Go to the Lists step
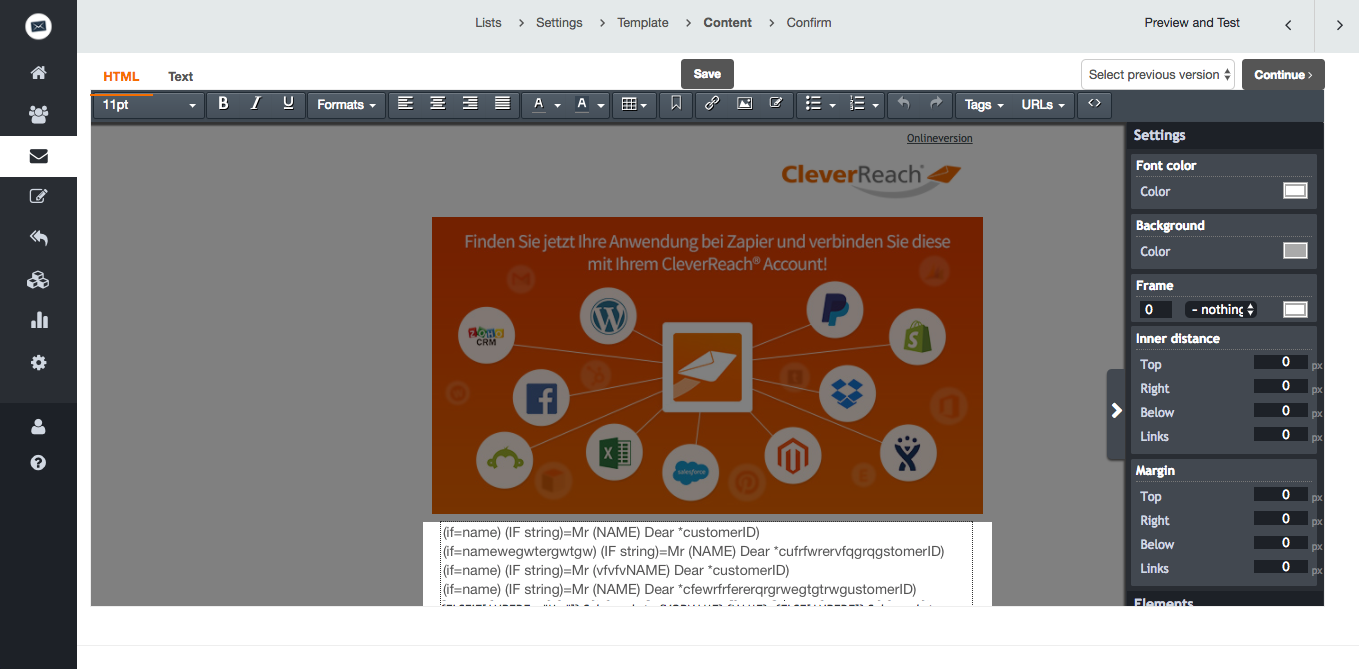The width and height of the screenshot is (1359, 669). (x=488, y=23)
